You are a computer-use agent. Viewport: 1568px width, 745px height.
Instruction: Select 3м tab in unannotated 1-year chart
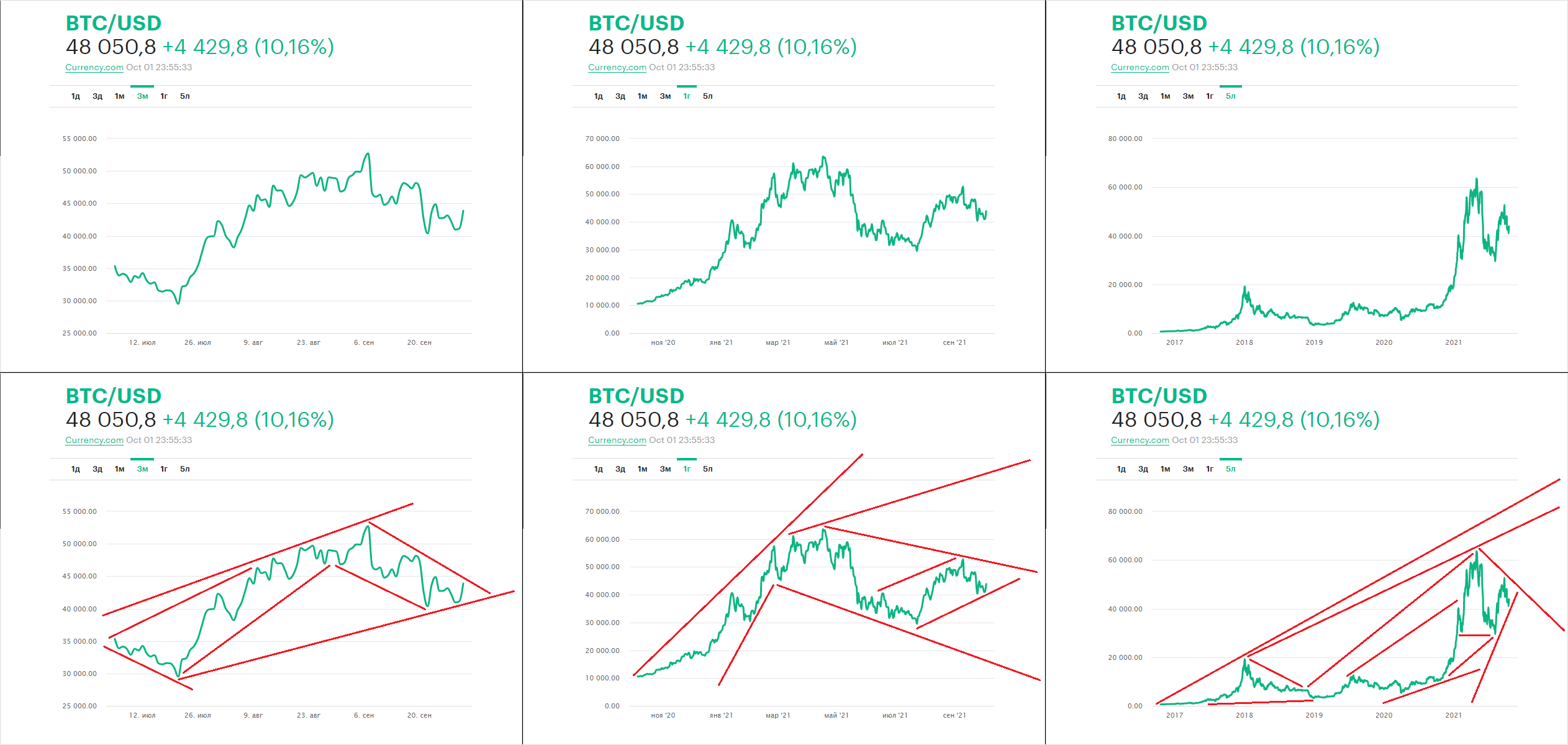(665, 96)
